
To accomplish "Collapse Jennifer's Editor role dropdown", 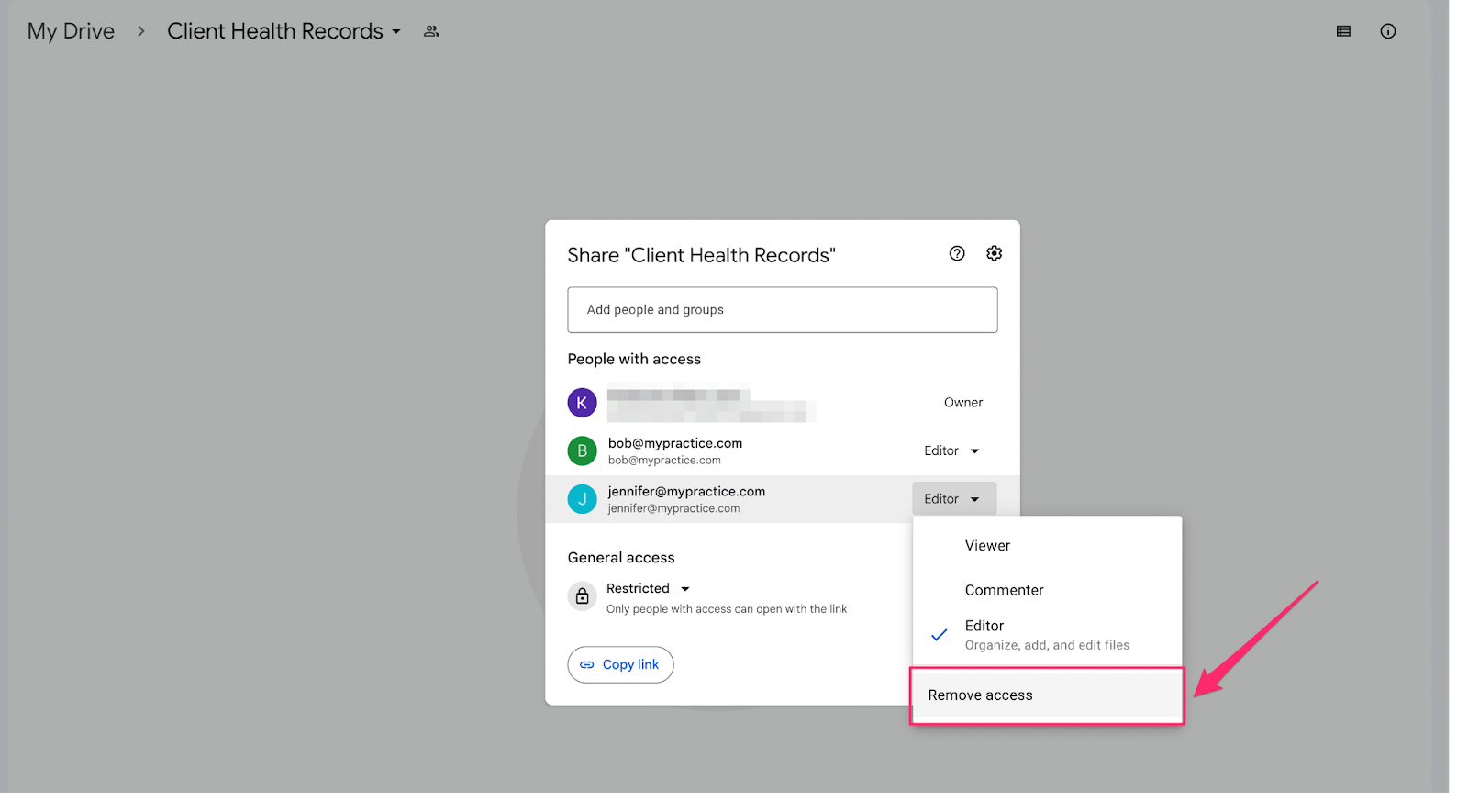I will pyautogui.click(x=954, y=498).
